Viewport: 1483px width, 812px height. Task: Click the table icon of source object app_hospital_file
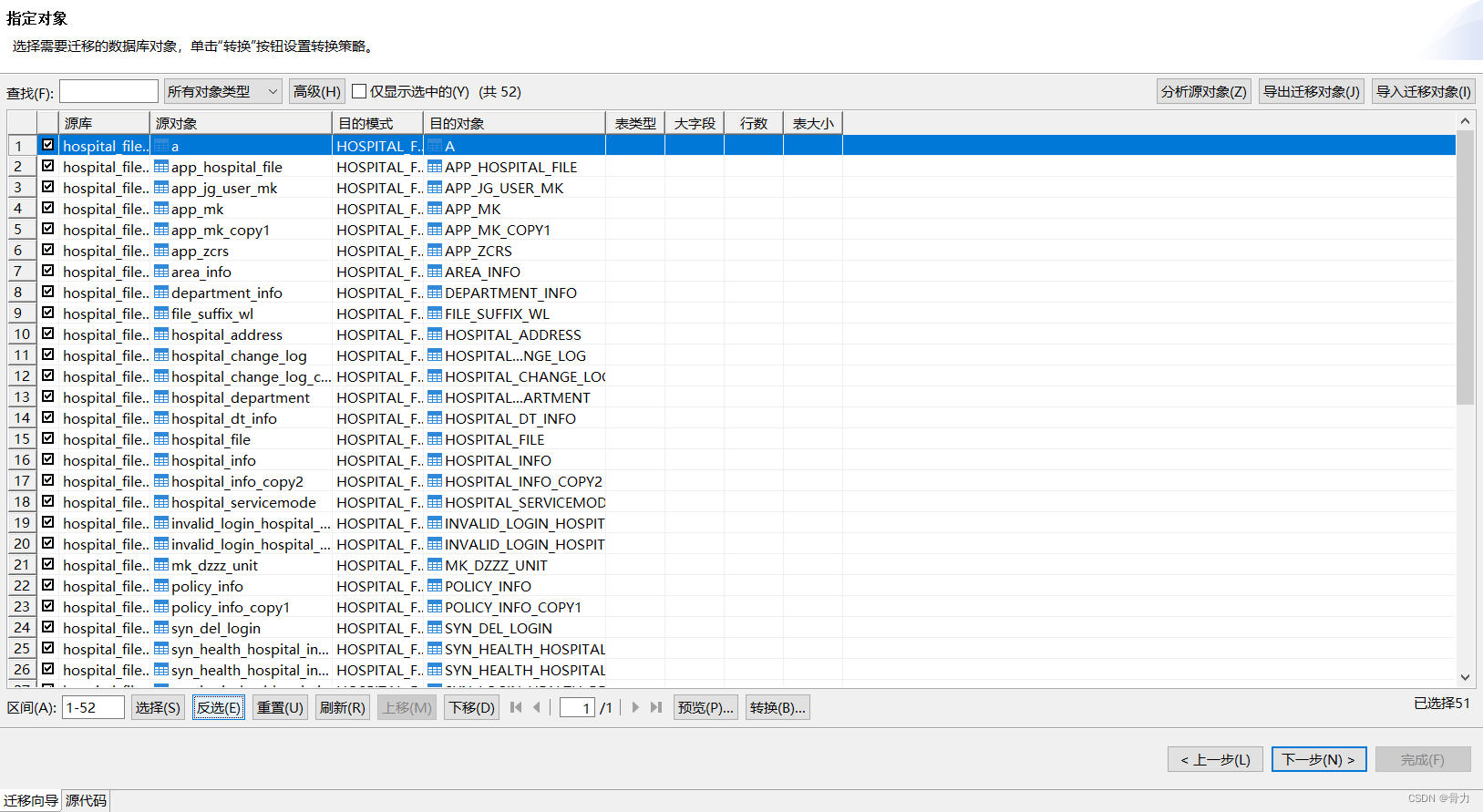point(161,167)
